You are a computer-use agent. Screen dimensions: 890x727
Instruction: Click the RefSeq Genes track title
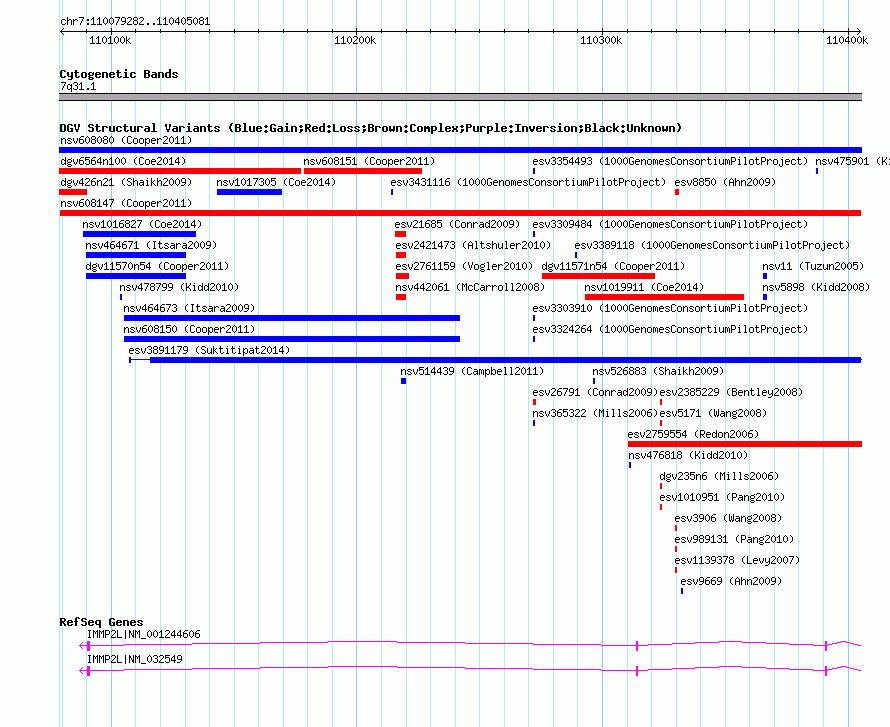(101, 622)
